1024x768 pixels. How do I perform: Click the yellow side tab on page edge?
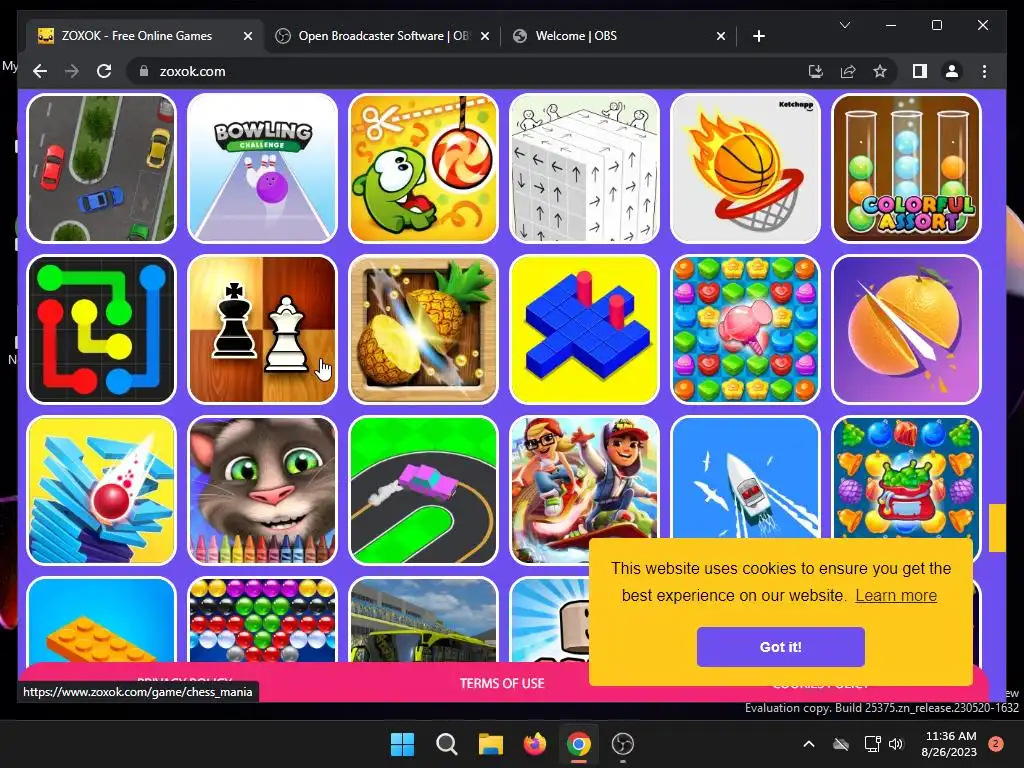(997, 528)
